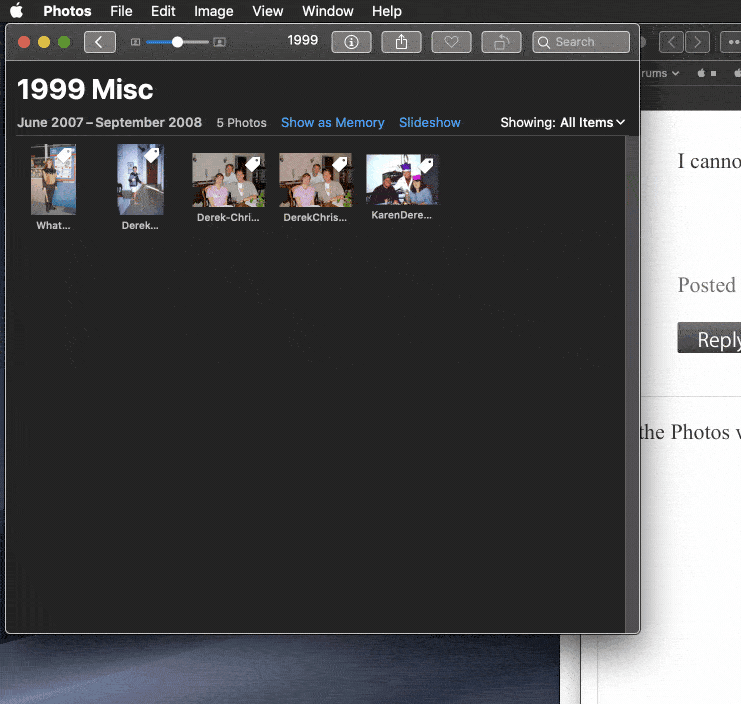Click the June 2007 – September 2008 date range
The width and height of the screenshot is (741, 704).
pos(110,122)
